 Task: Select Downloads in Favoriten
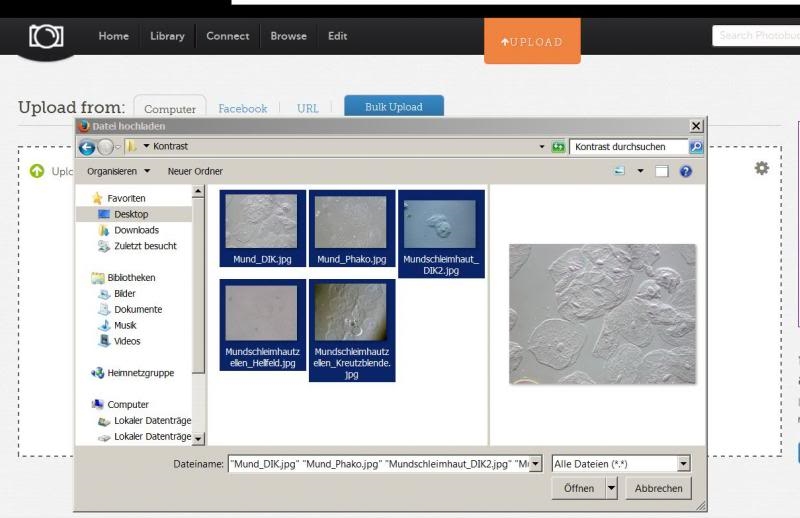[x=136, y=230]
